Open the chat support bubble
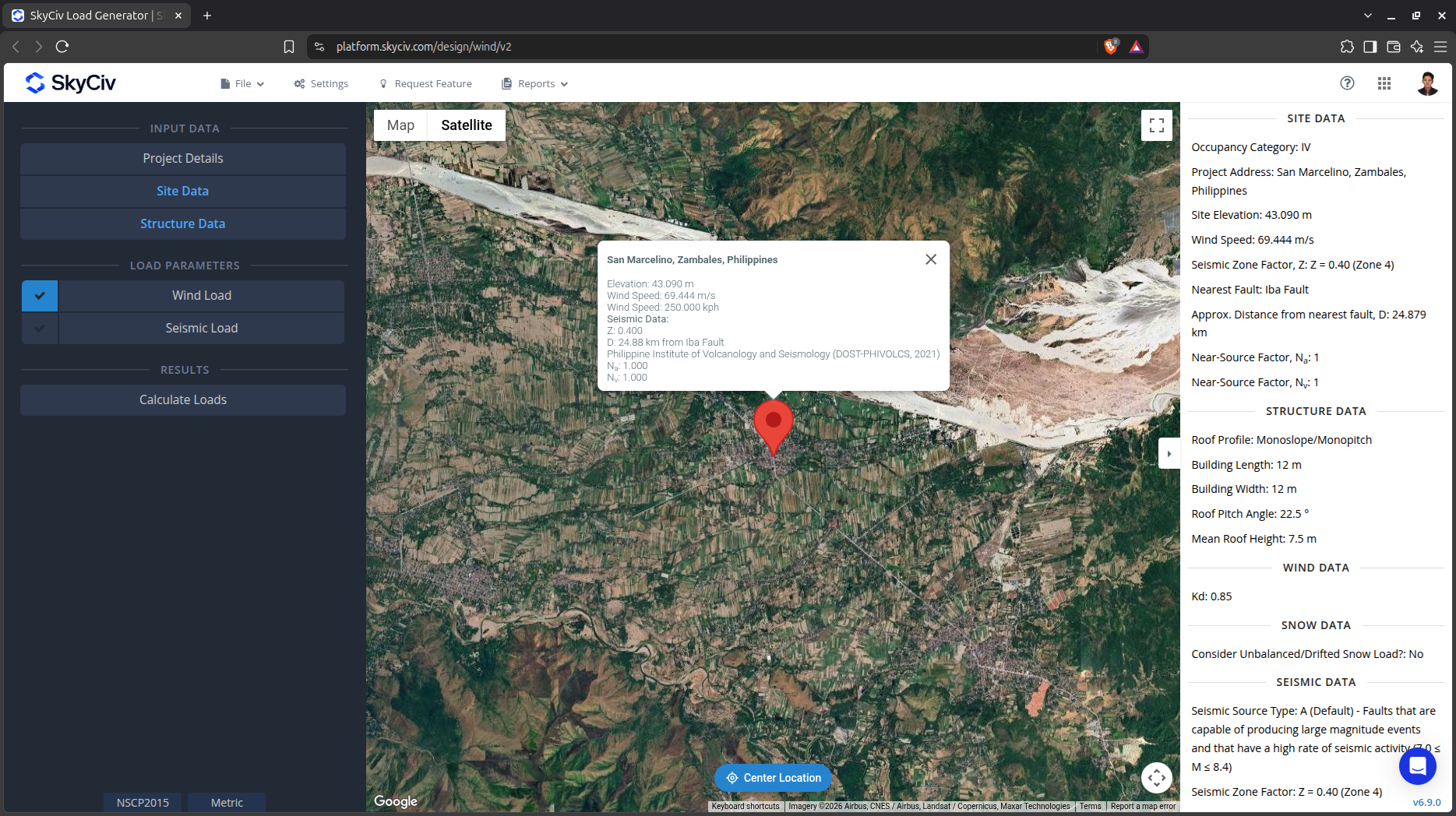This screenshot has height=816, width=1456. [1418, 766]
